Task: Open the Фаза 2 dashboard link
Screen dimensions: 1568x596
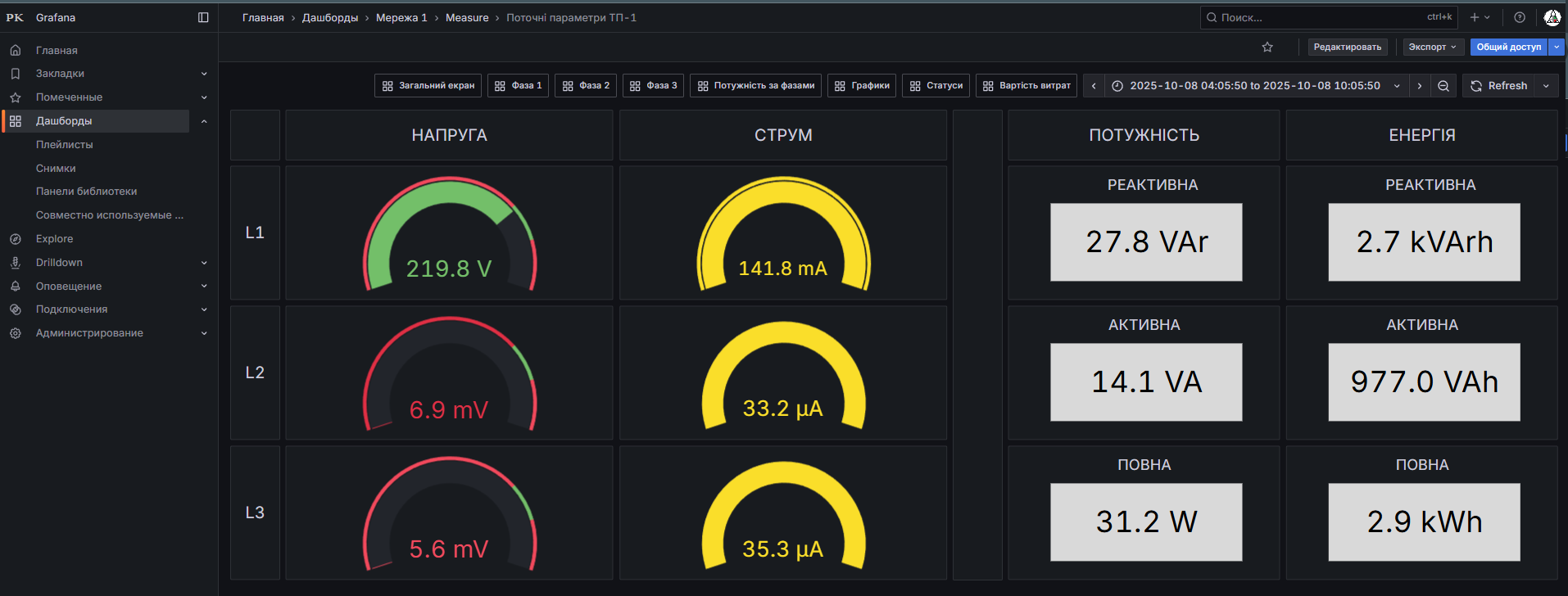Action: 586,86
